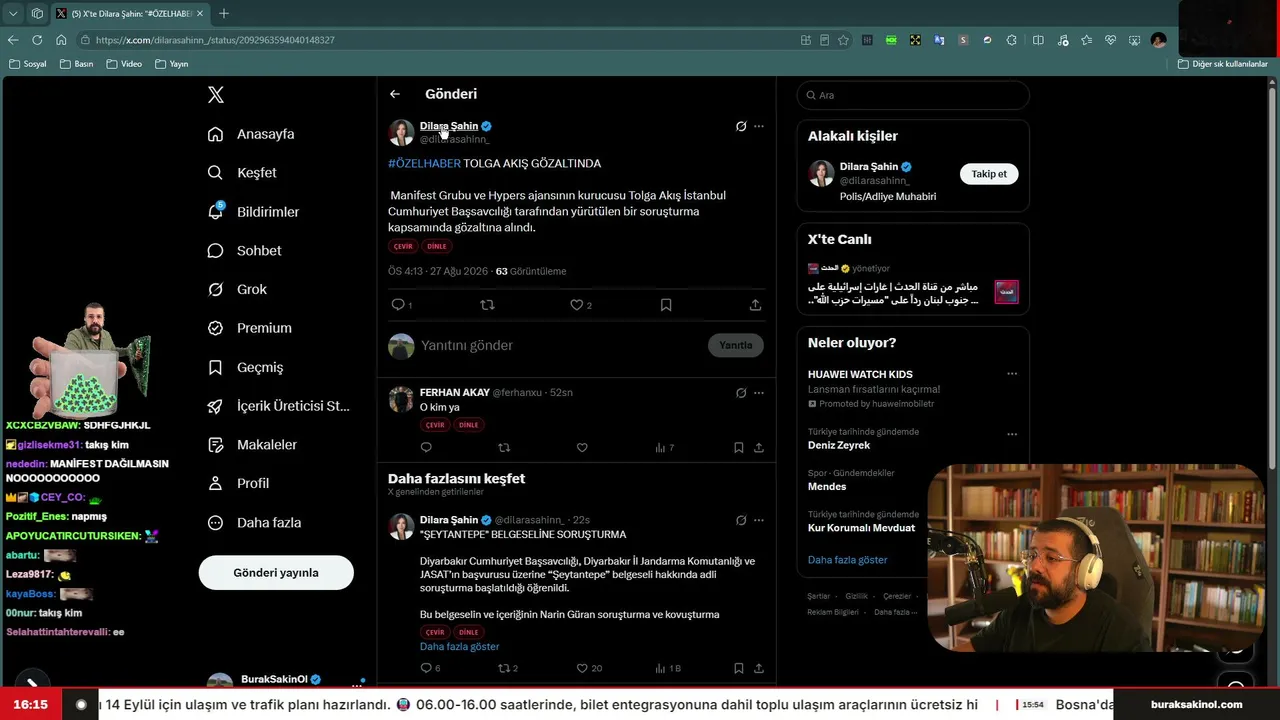Open Keşfet in the sidebar

click(x=242, y=173)
